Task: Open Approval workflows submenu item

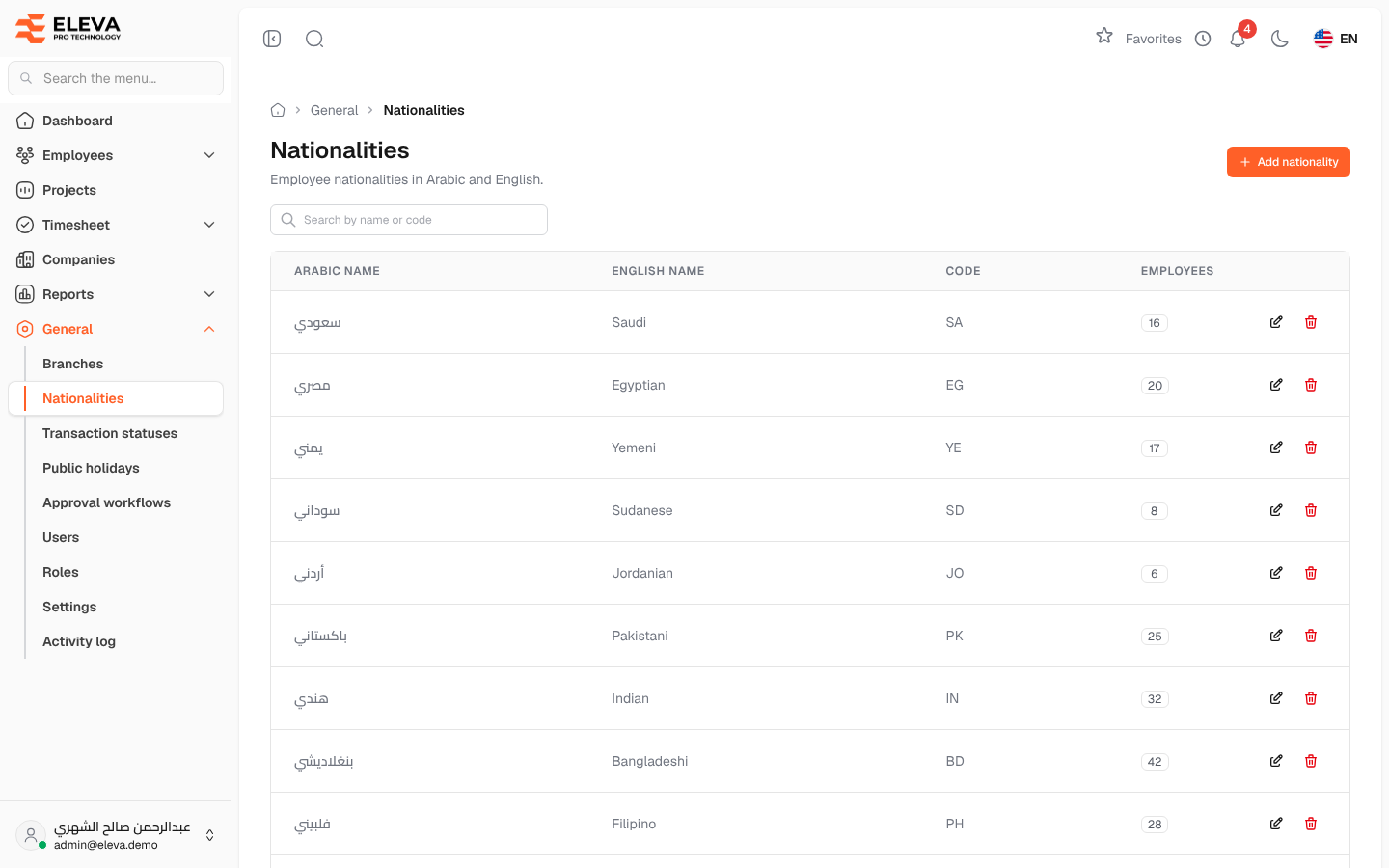Action: click(x=106, y=502)
